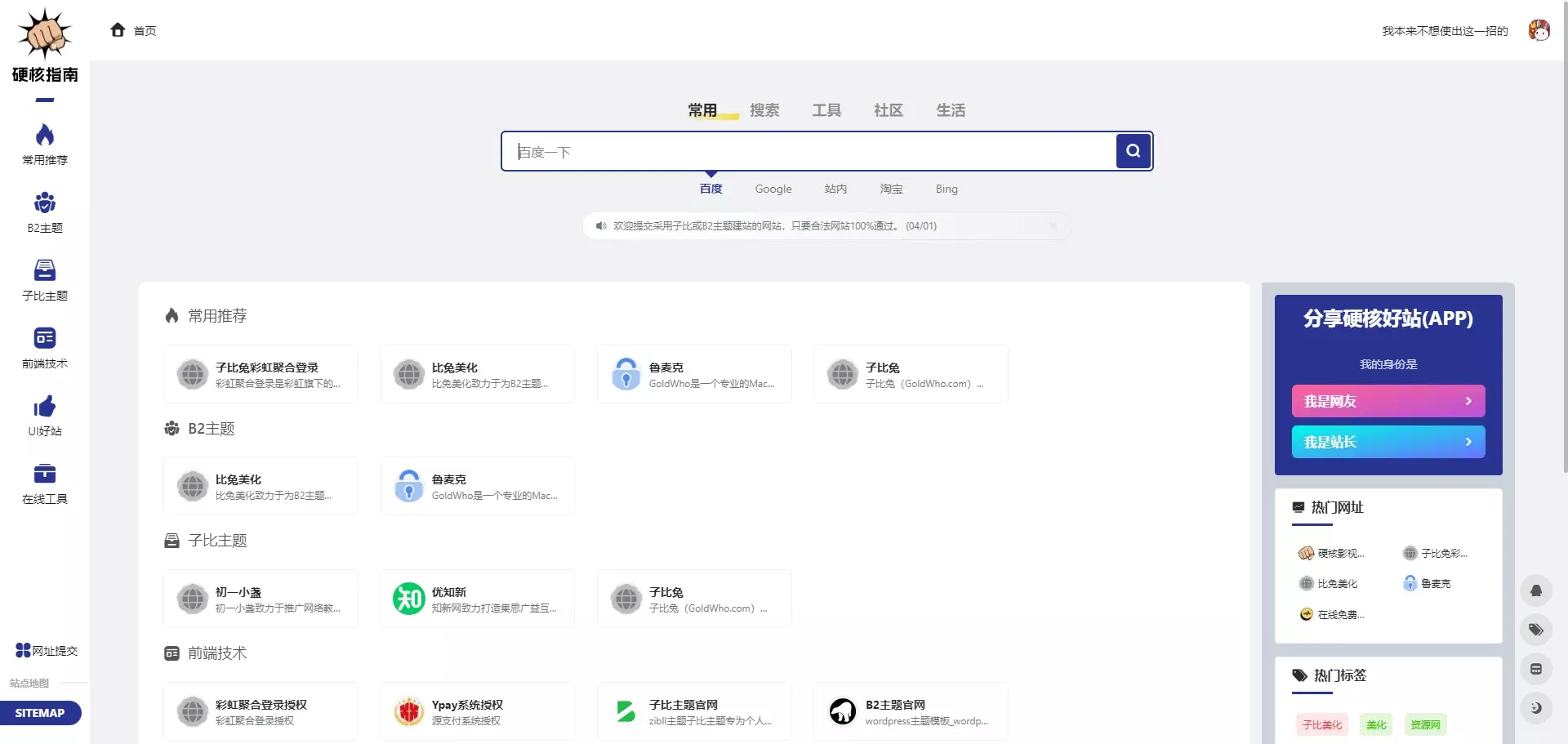Open 鲁麦克 lock icon in B2主题 section

409,486
